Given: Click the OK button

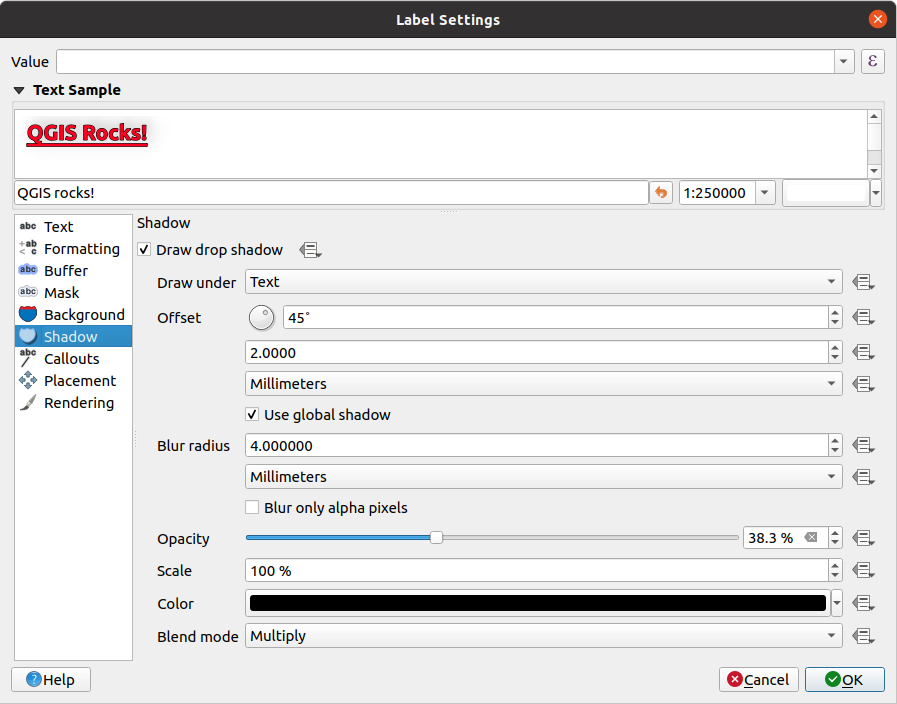Looking at the screenshot, I should point(844,680).
